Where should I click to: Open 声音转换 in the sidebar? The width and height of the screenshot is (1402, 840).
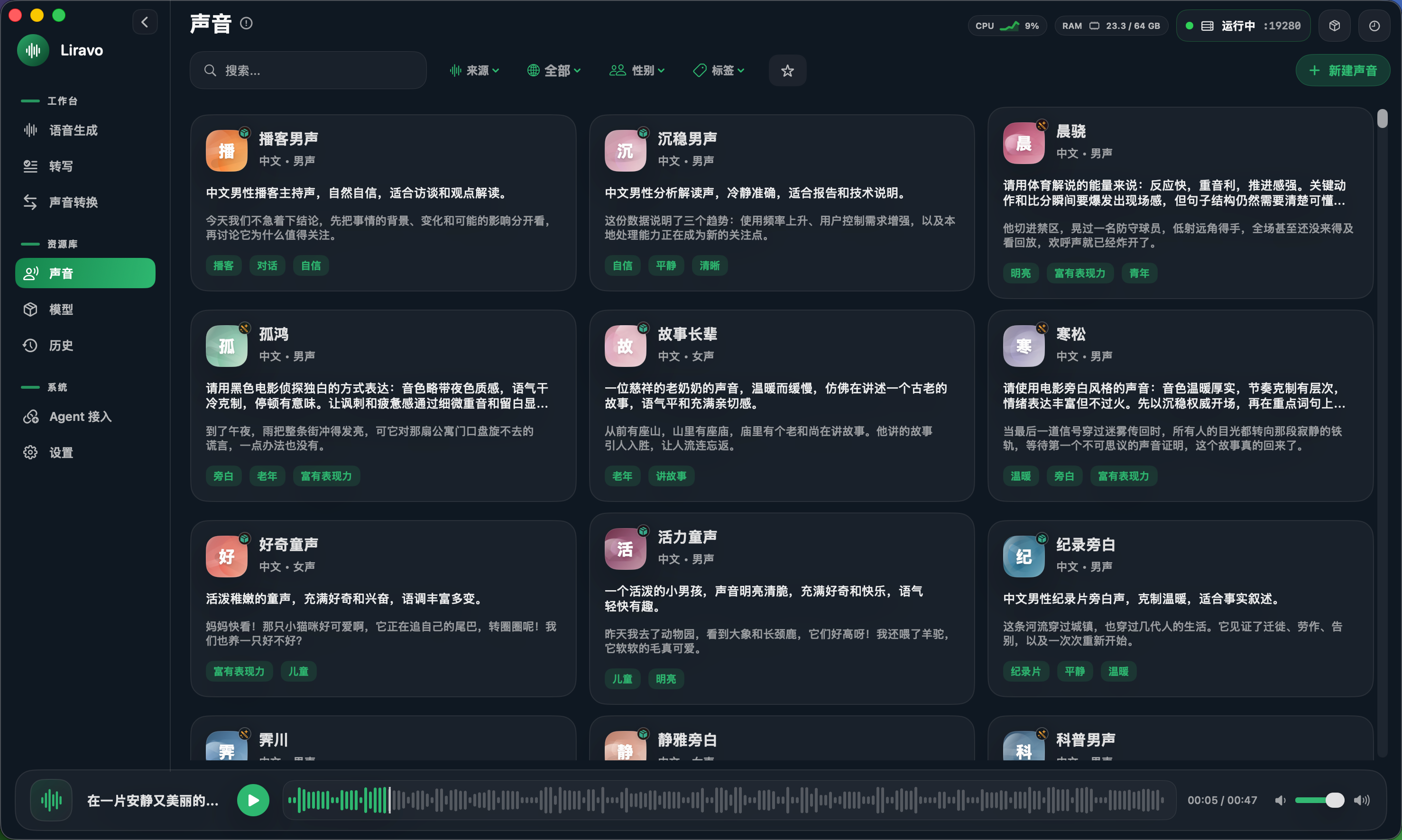pos(85,202)
